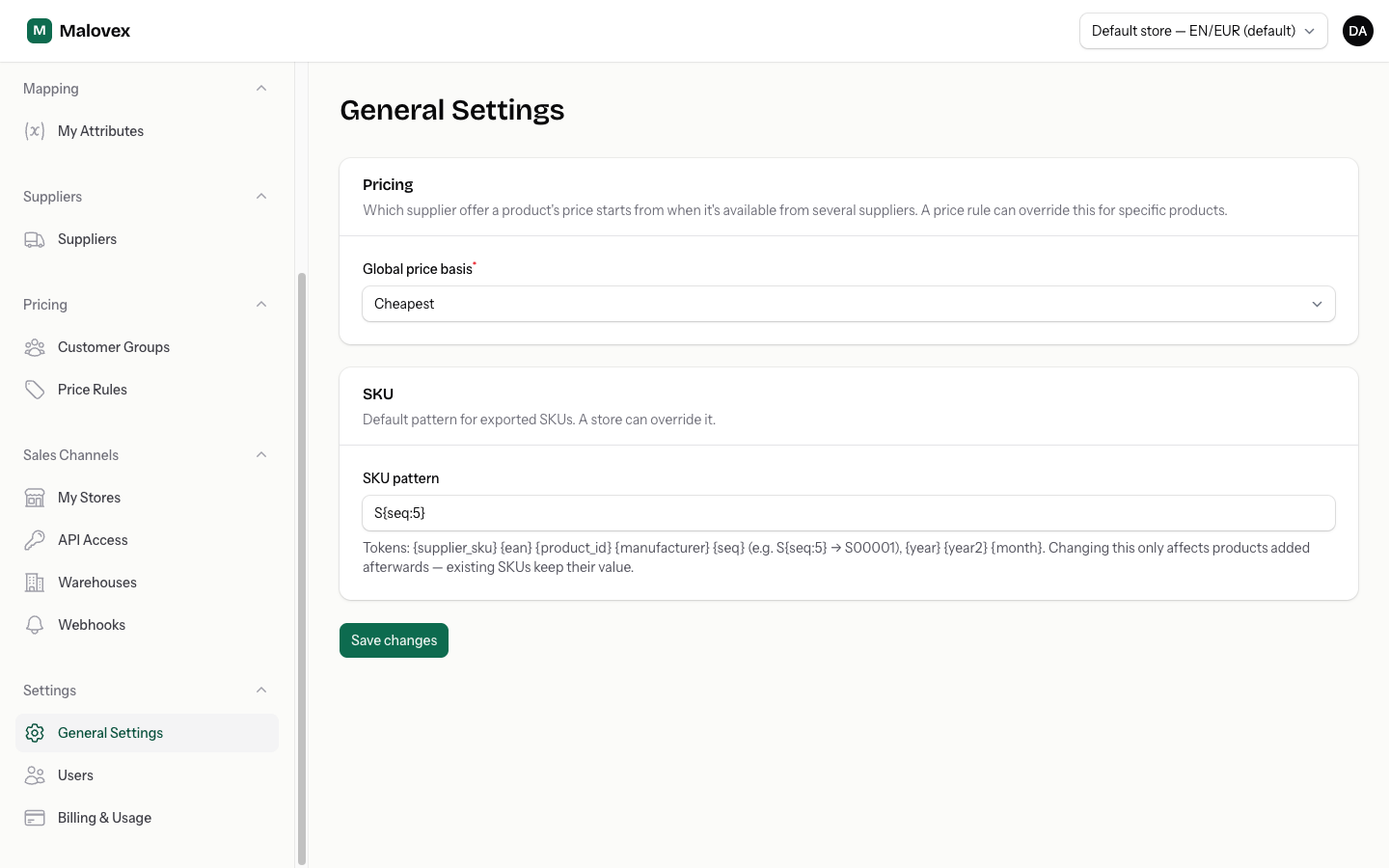Click the Warehouses building icon
Image resolution: width=1389 pixels, height=868 pixels.
[35, 583]
